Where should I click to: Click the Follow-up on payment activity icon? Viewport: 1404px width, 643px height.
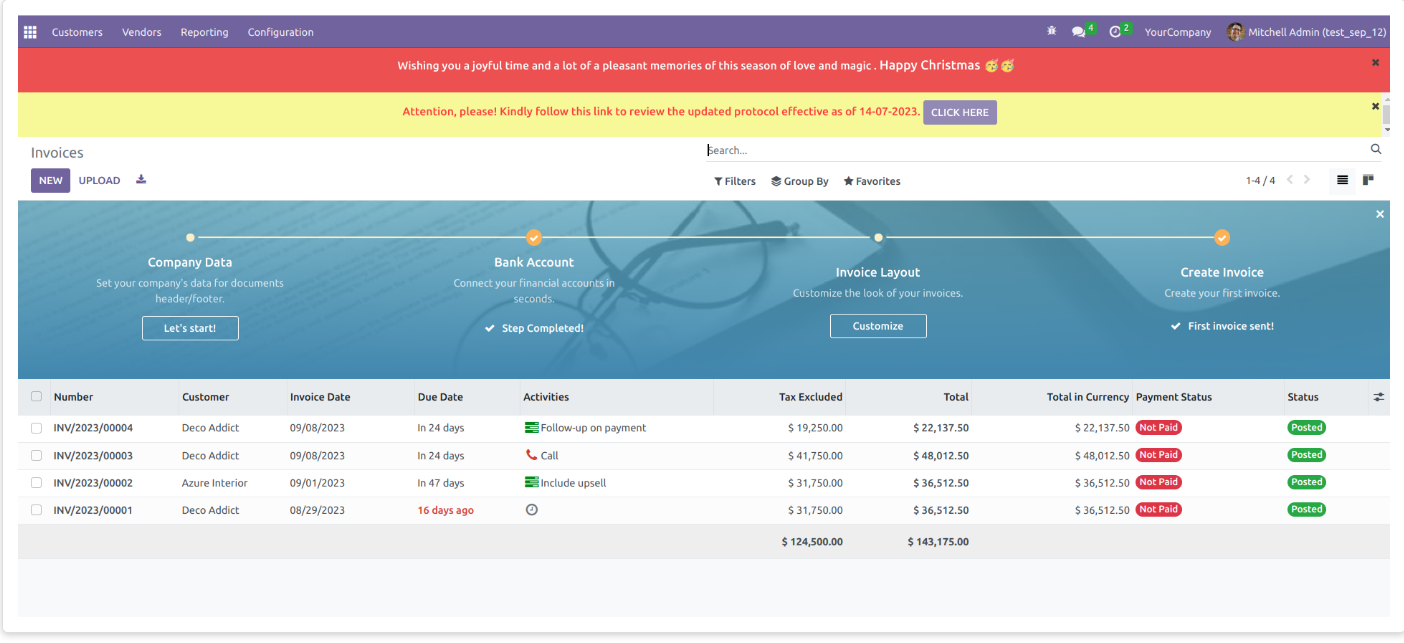point(532,428)
